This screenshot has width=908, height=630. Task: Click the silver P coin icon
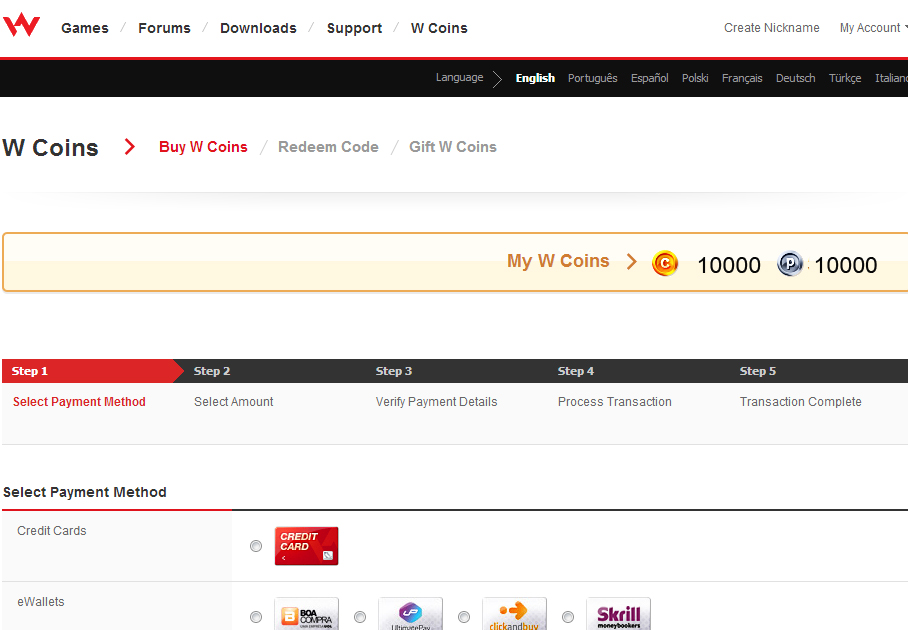tap(790, 263)
